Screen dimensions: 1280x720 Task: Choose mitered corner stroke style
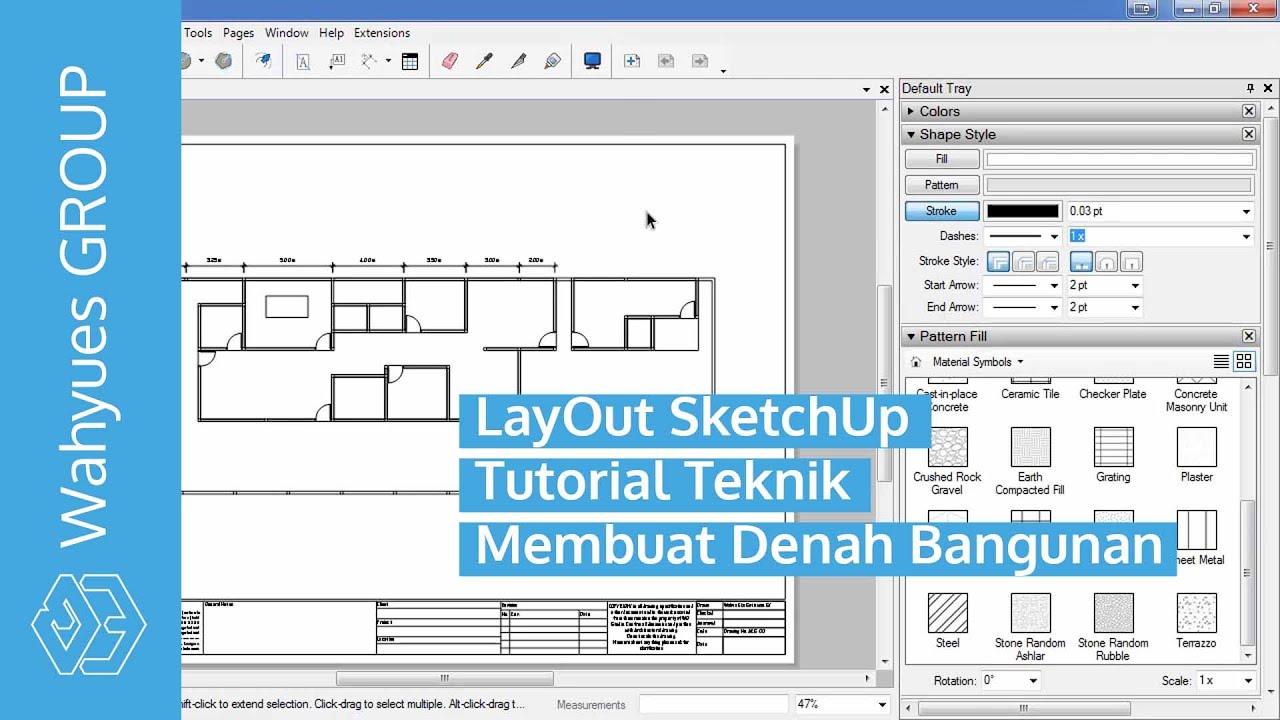pyautogui.click(x=998, y=262)
